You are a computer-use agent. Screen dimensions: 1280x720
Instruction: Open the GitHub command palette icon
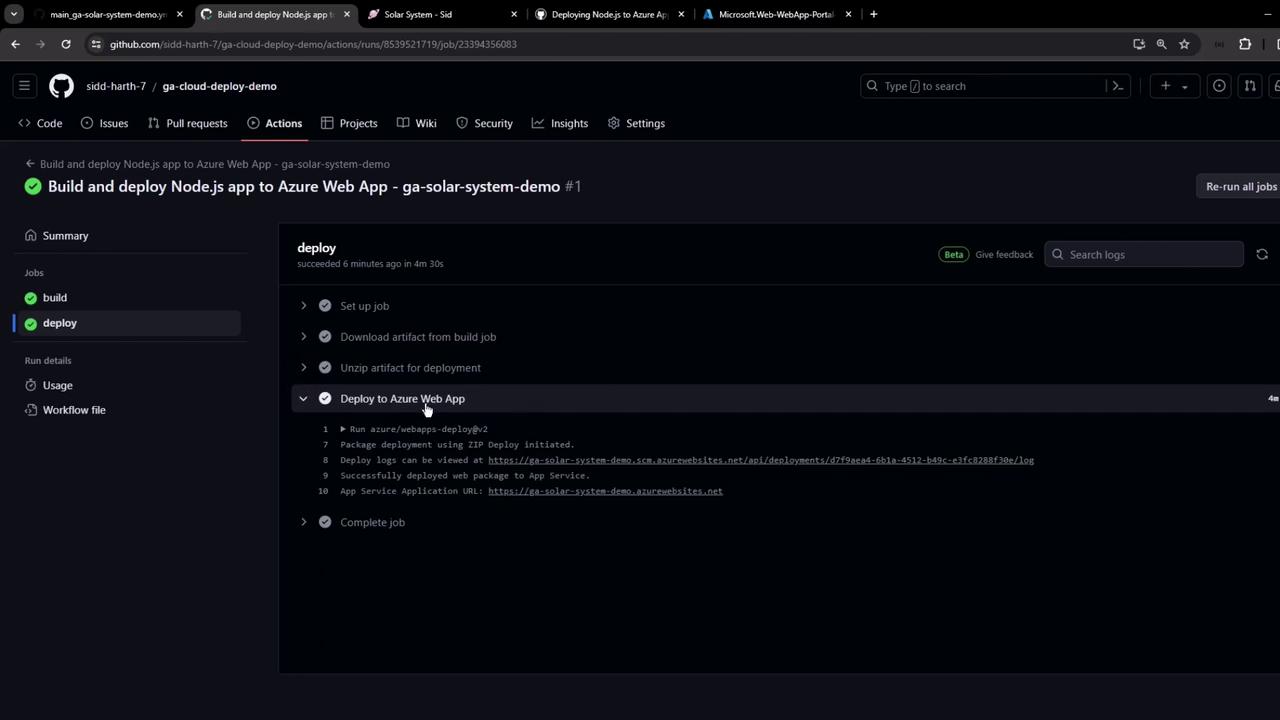[1118, 86]
